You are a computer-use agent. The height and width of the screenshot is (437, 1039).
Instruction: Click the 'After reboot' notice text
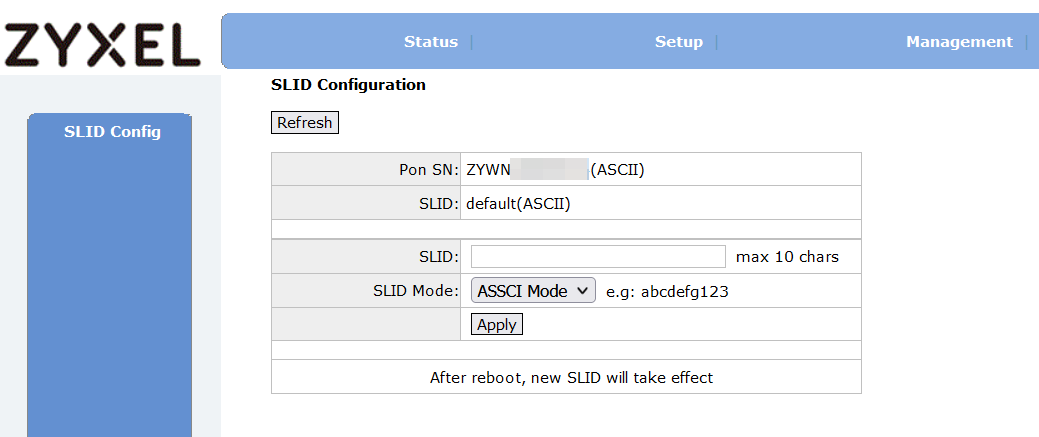571,378
